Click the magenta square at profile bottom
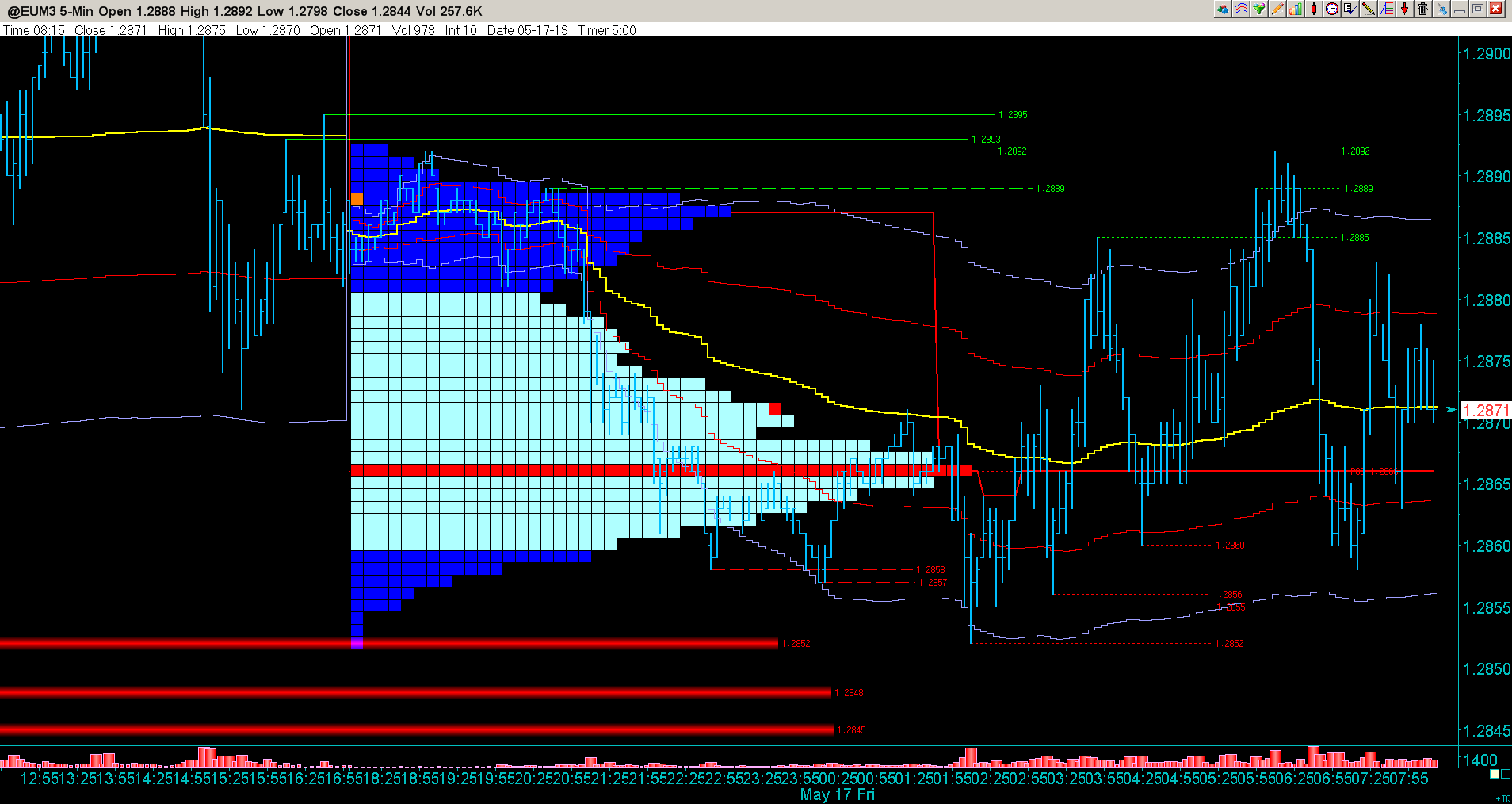 pos(357,643)
